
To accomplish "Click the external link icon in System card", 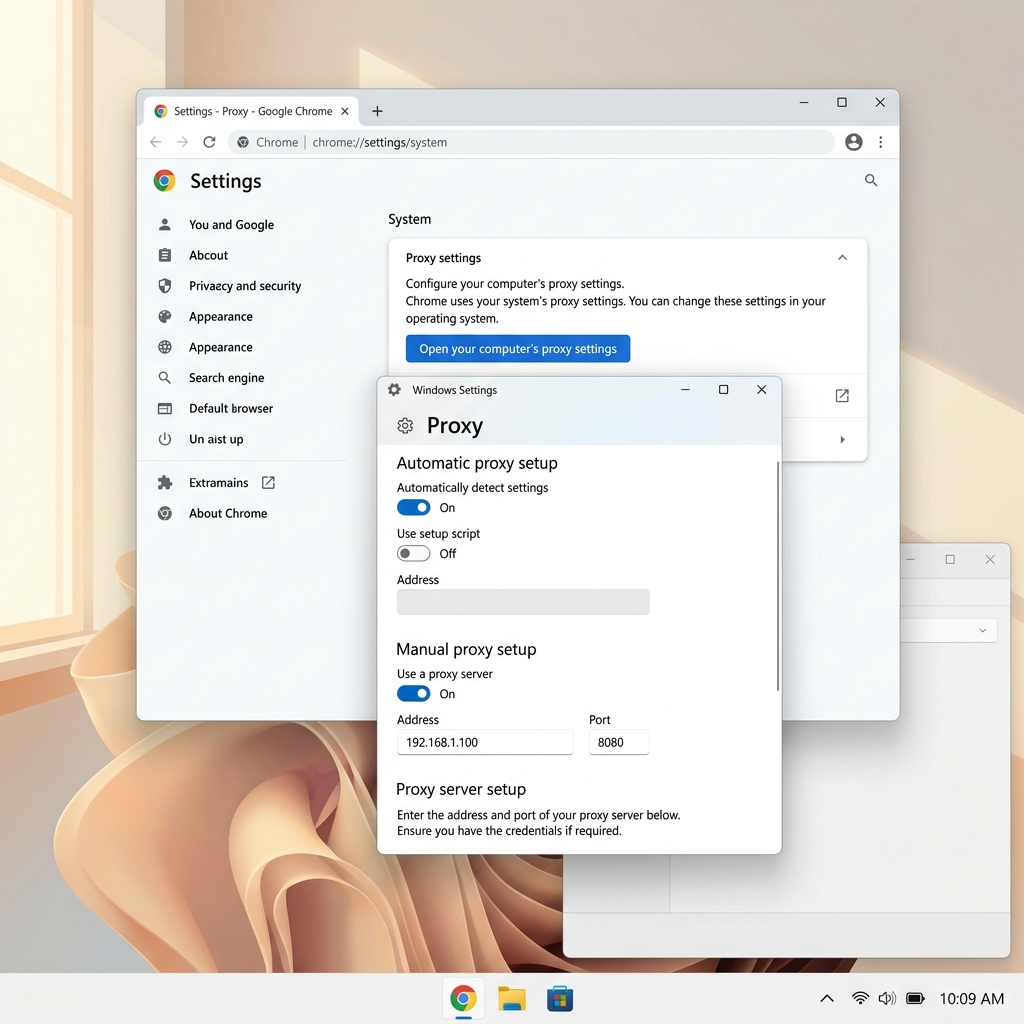I will (842, 396).
